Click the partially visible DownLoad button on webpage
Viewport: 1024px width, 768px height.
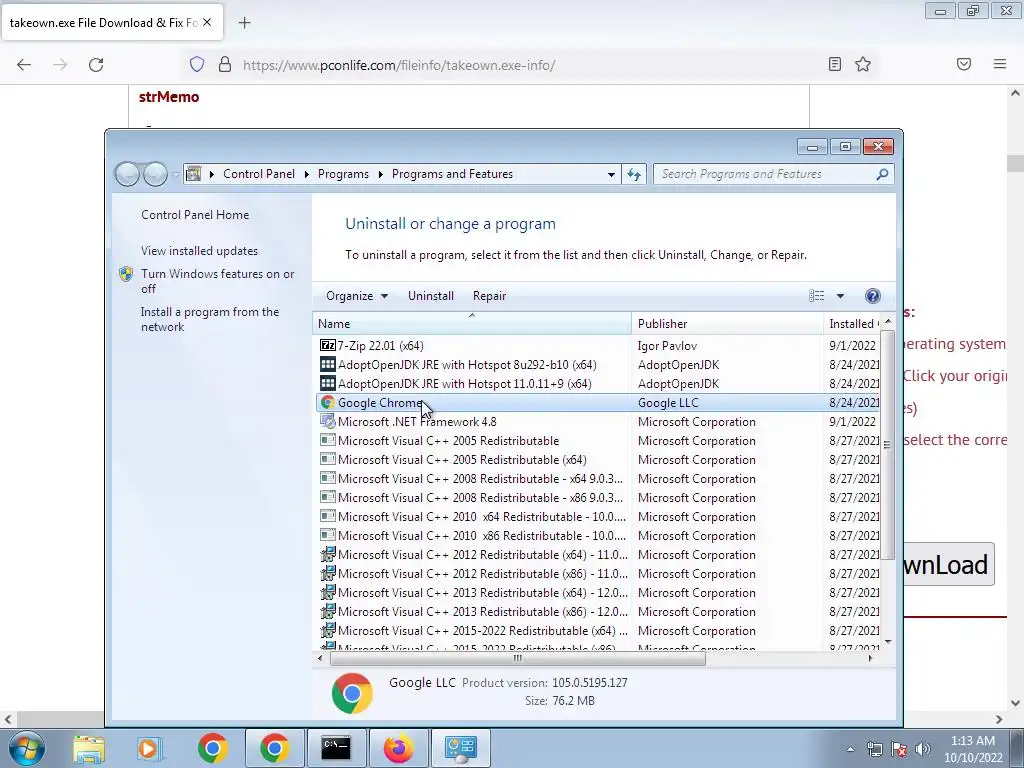(949, 564)
